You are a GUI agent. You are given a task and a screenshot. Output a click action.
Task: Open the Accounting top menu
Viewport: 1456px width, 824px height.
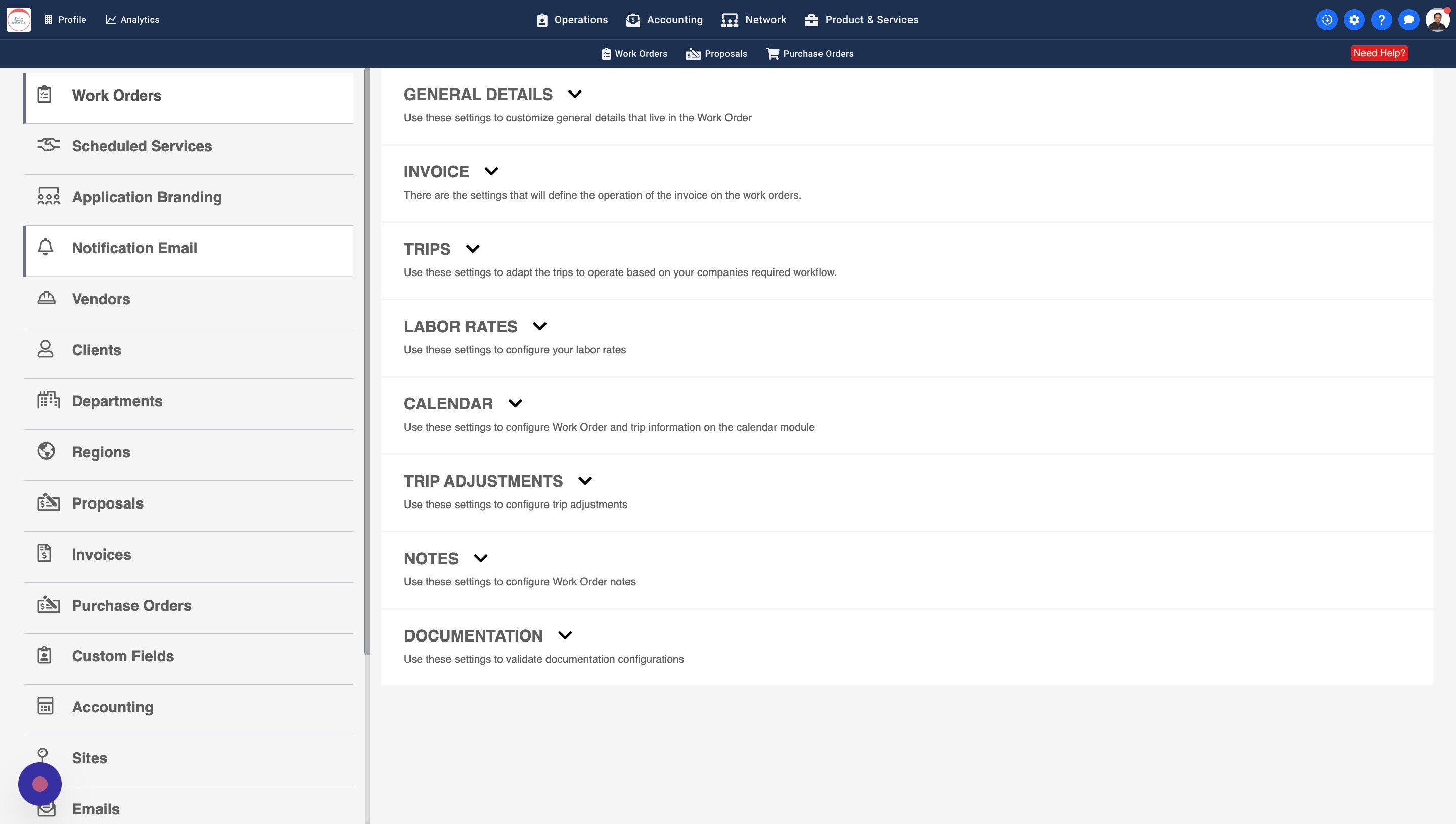(664, 20)
